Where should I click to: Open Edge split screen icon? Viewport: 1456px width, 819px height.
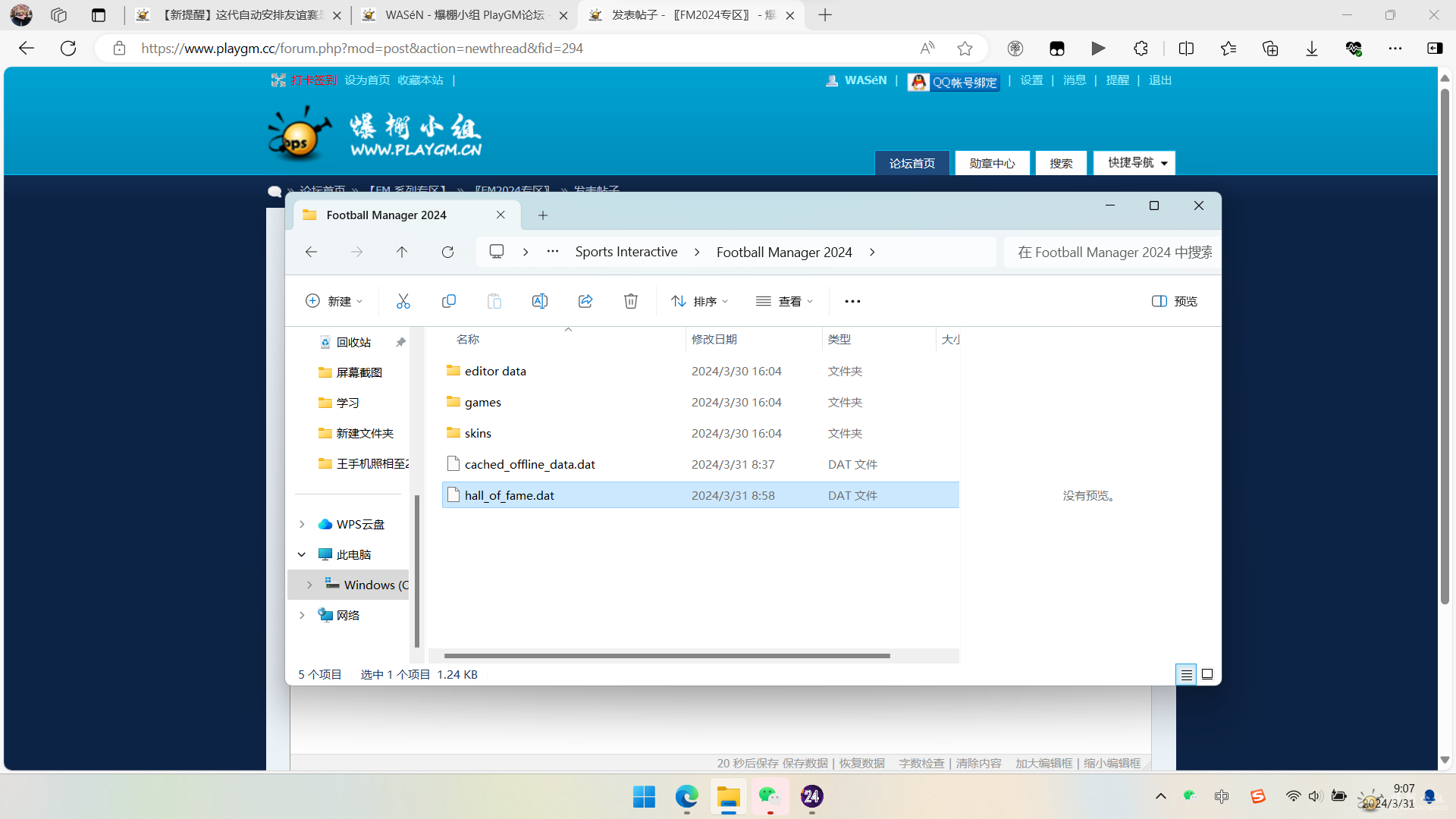coord(1186,49)
